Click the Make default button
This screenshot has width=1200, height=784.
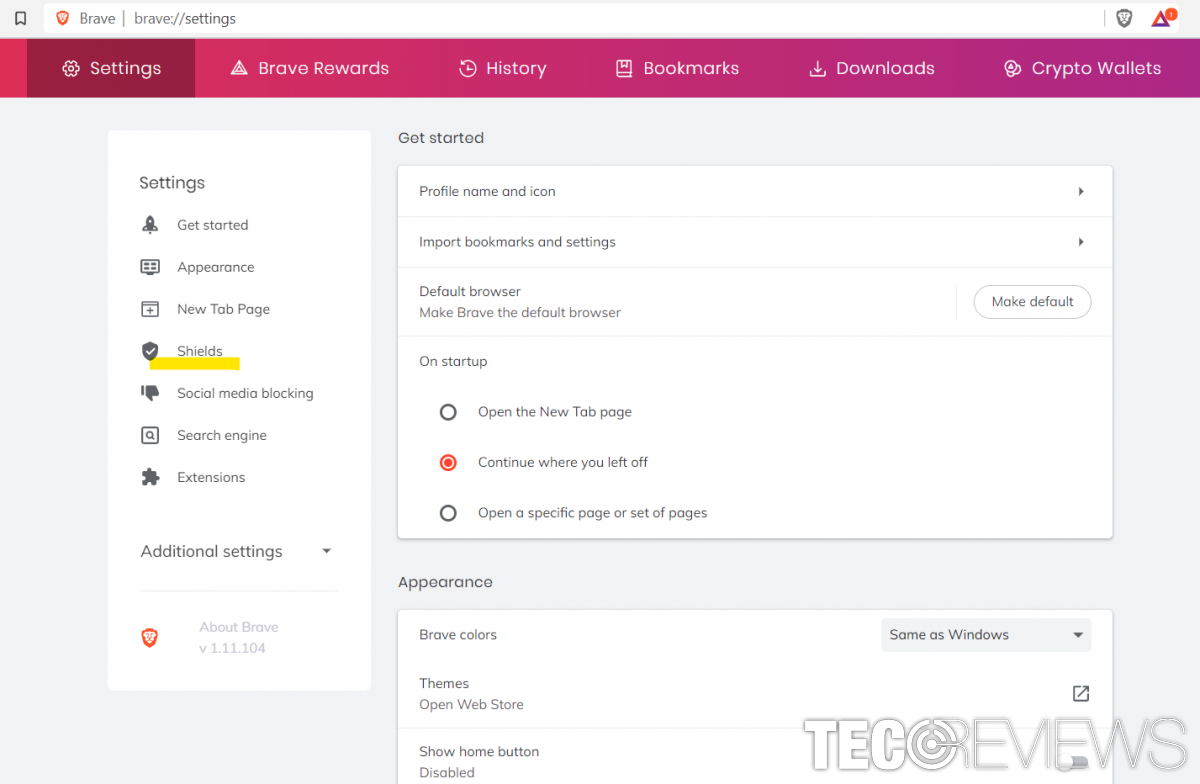(1032, 301)
